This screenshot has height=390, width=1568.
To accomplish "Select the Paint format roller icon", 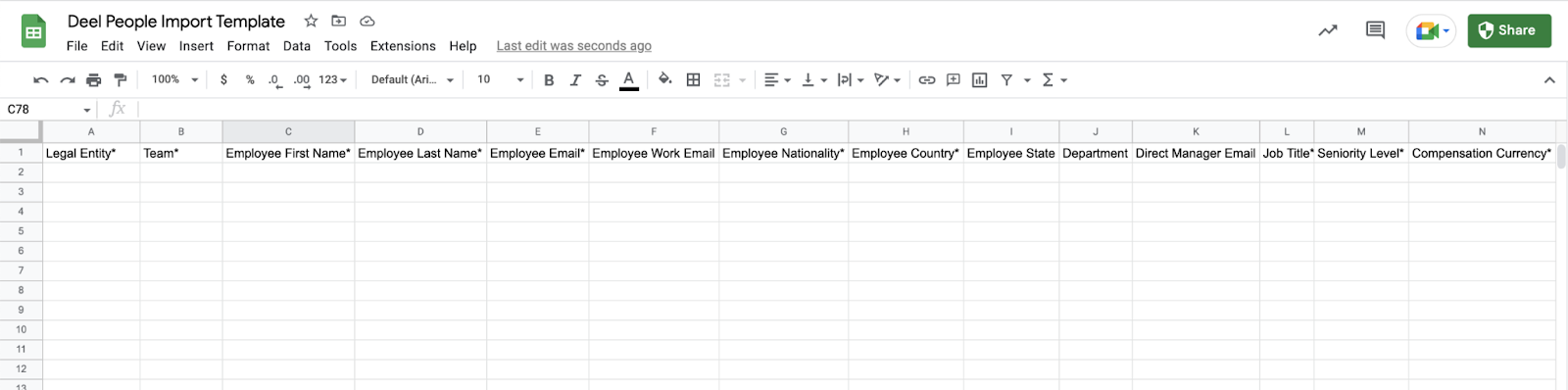I will coord(121,80).
